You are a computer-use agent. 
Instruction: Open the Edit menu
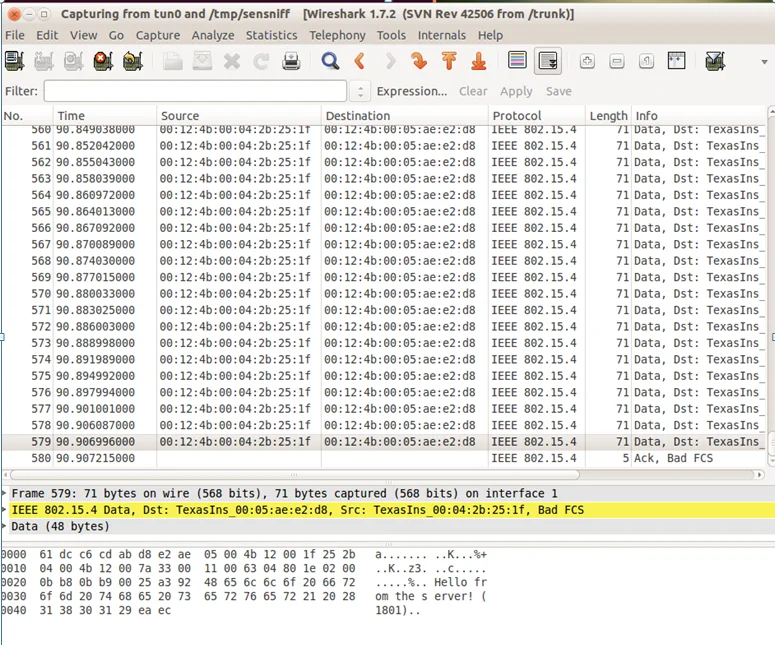[47, 35]
